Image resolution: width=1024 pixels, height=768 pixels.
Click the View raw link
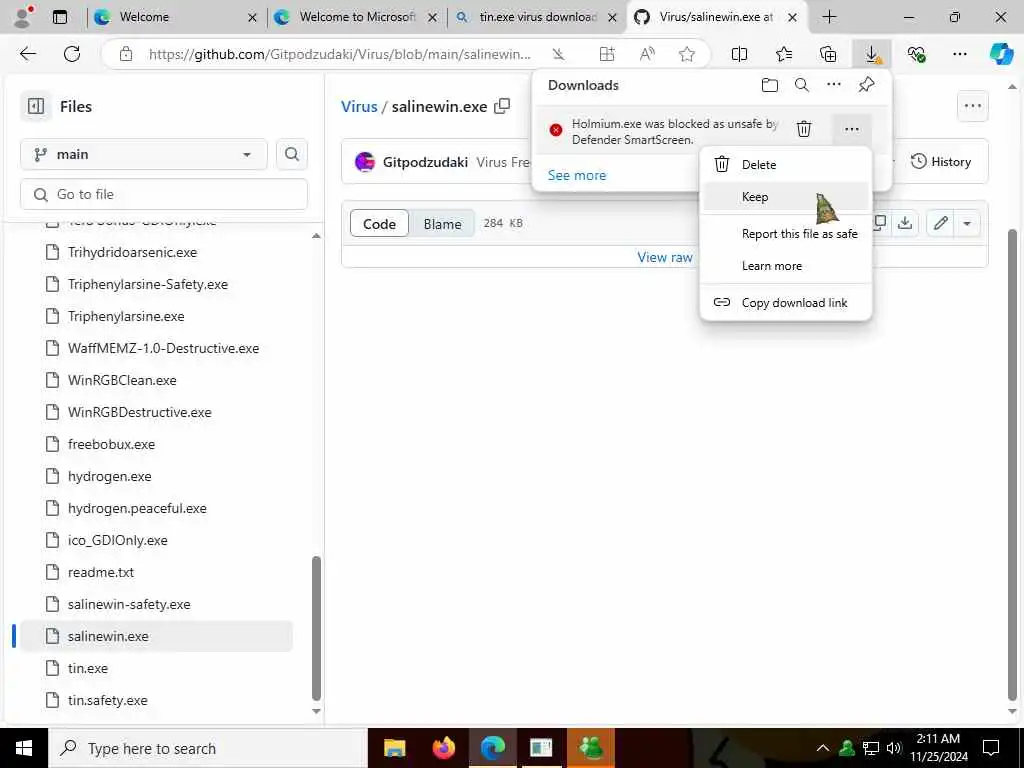(664, 257)
